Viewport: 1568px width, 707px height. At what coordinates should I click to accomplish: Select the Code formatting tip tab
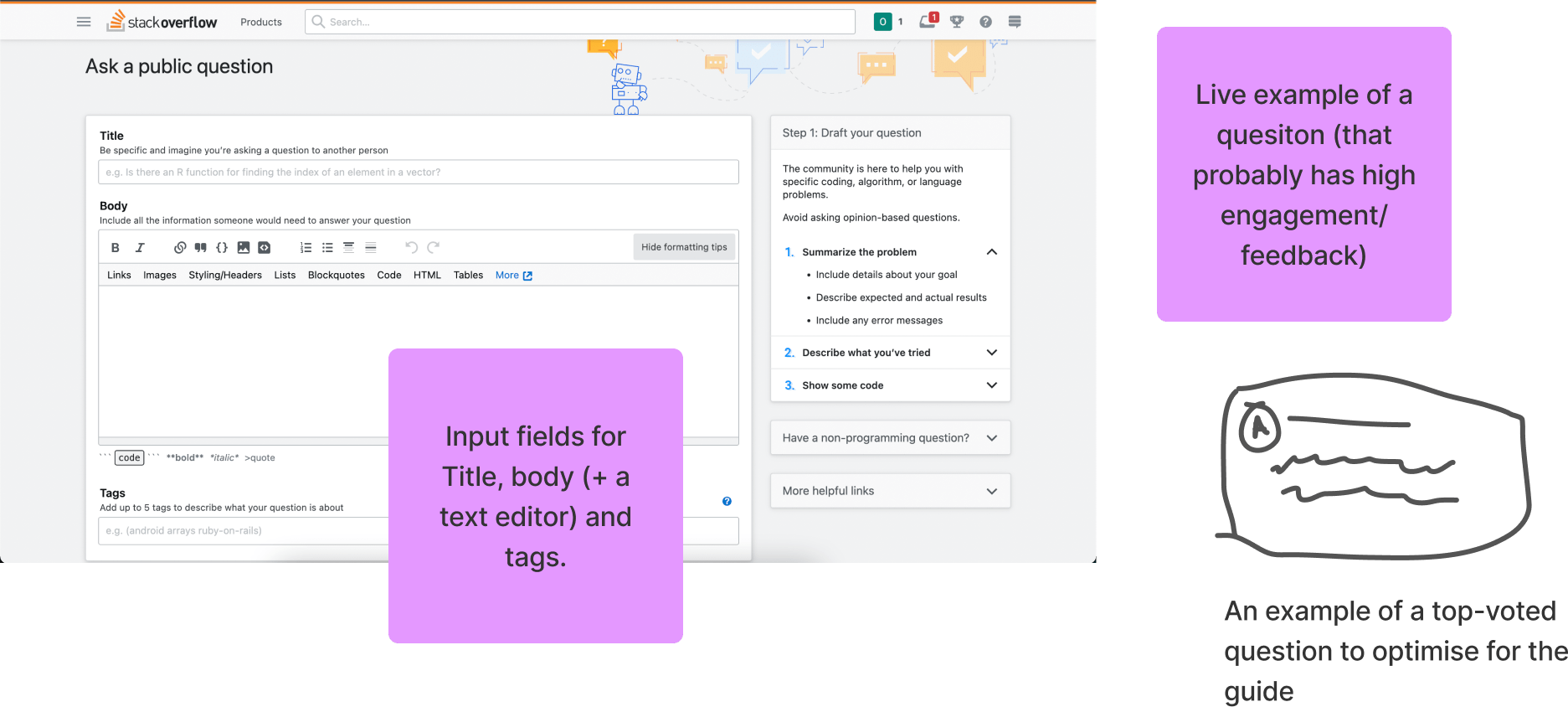tap(389, 275)
